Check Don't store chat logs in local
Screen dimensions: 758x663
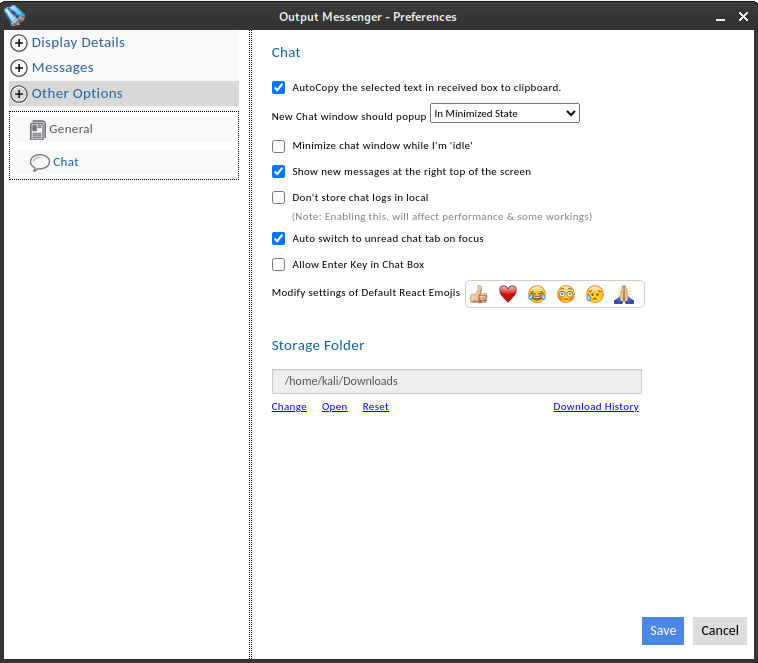[278, 198]
